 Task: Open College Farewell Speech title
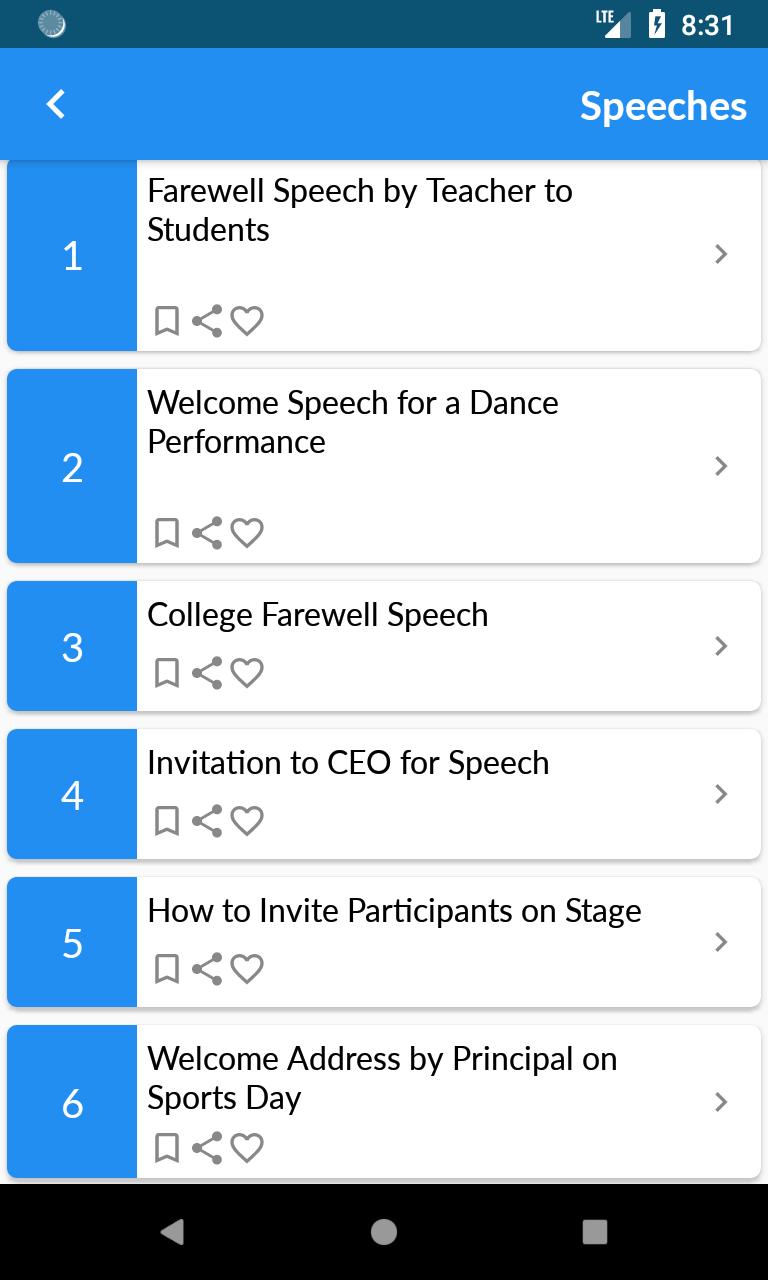point(318,615)
